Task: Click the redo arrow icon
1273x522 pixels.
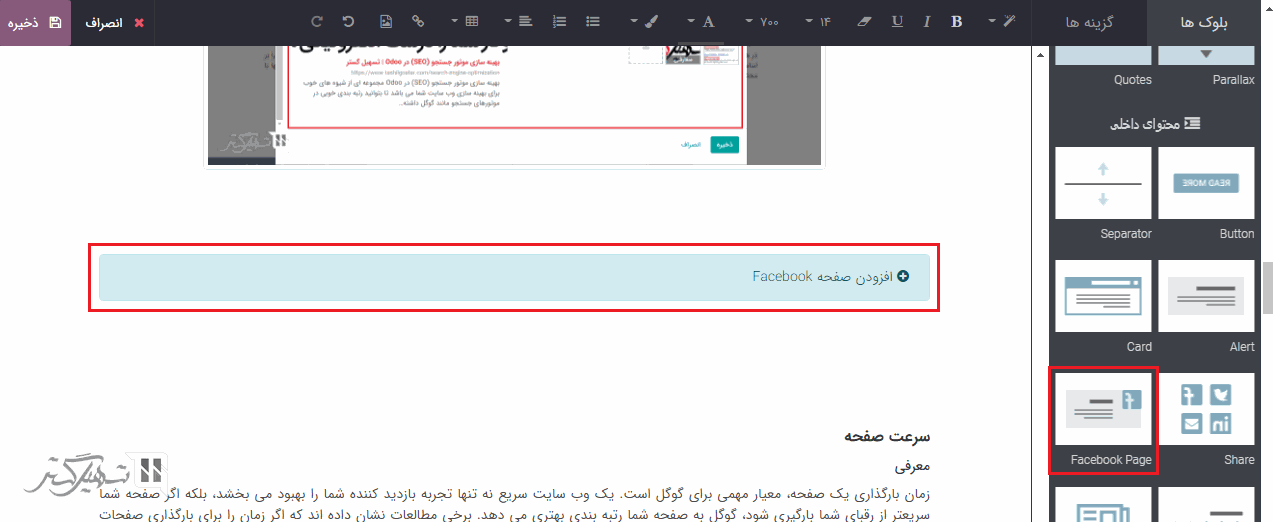Action: [317, 21]
